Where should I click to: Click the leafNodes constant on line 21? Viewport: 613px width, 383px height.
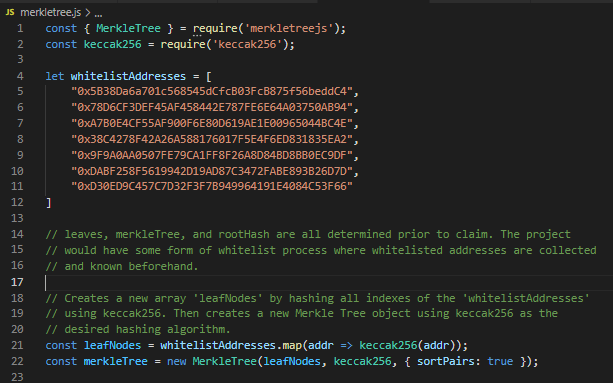[112, 345]
